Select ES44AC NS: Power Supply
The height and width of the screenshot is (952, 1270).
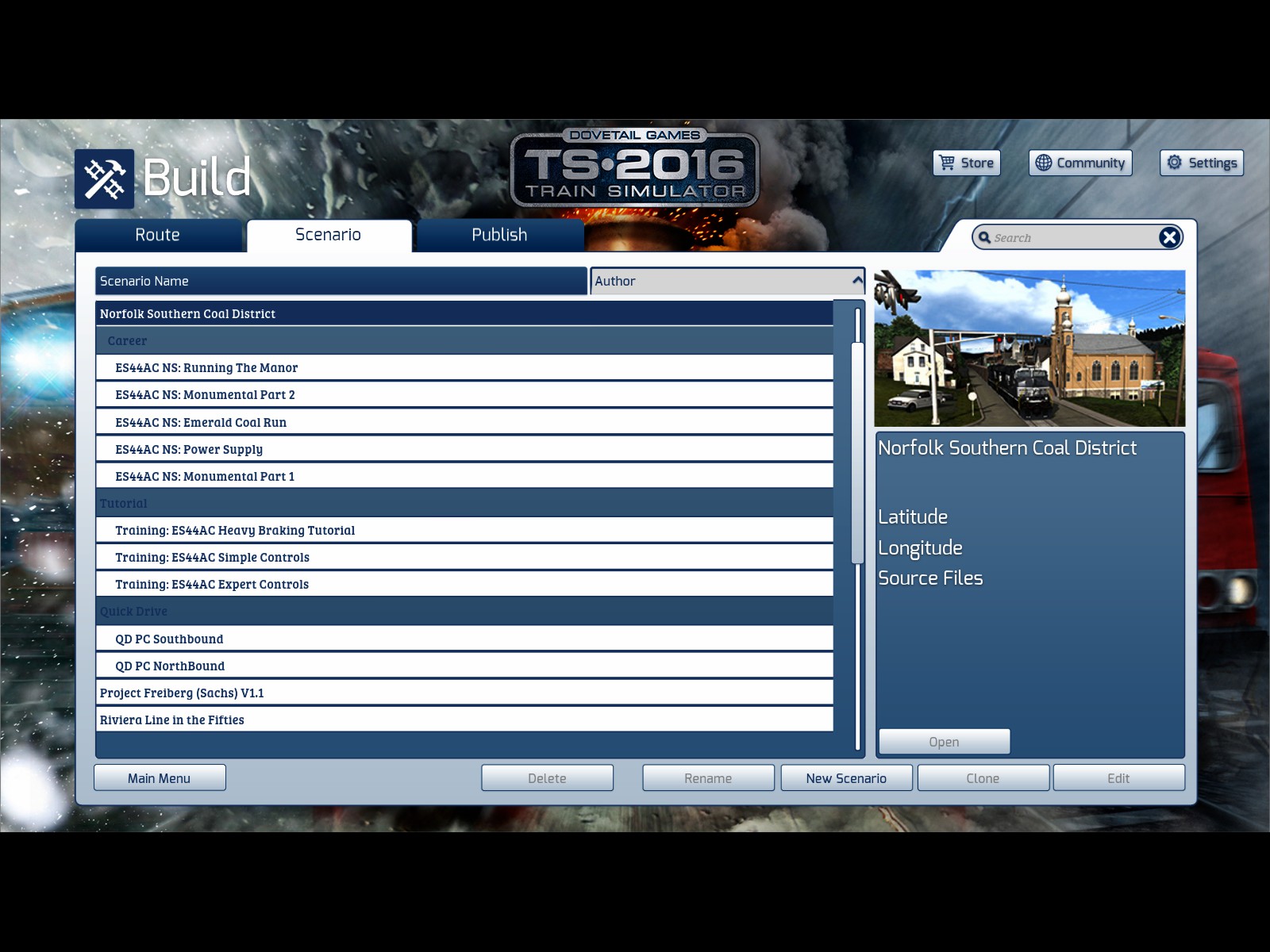(464, 449)
